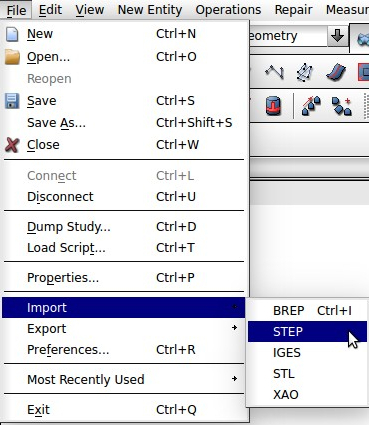
Task: Open the View menu
Action: click(x=90, y=10)
